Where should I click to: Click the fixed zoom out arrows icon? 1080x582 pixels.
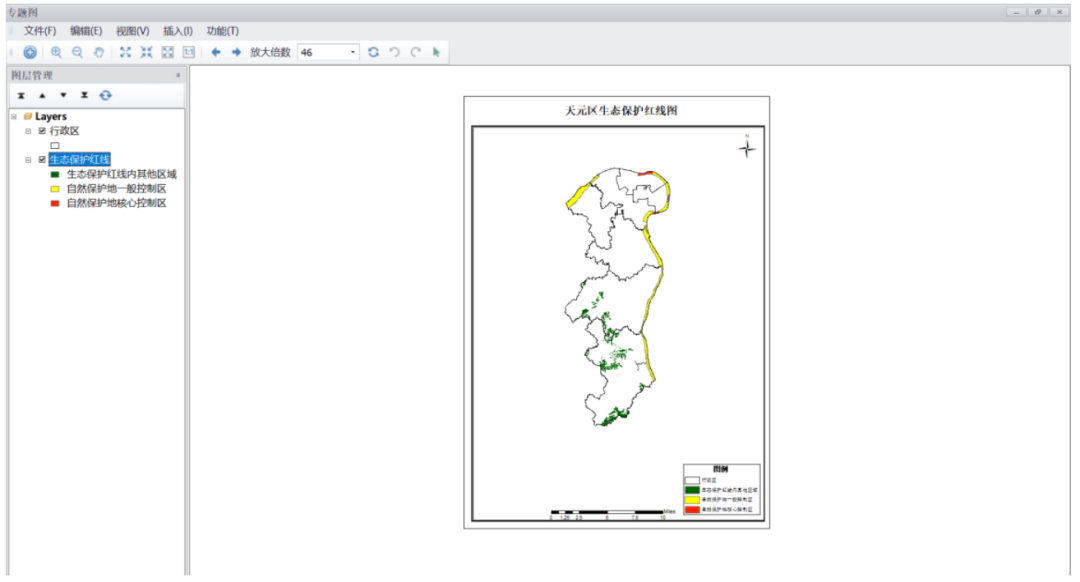147,52
